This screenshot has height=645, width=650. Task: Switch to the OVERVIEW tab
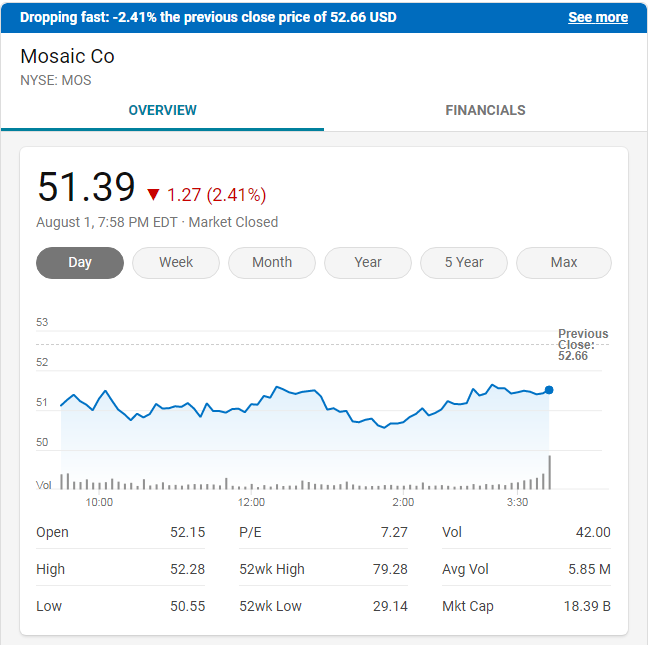click(162, 110)
